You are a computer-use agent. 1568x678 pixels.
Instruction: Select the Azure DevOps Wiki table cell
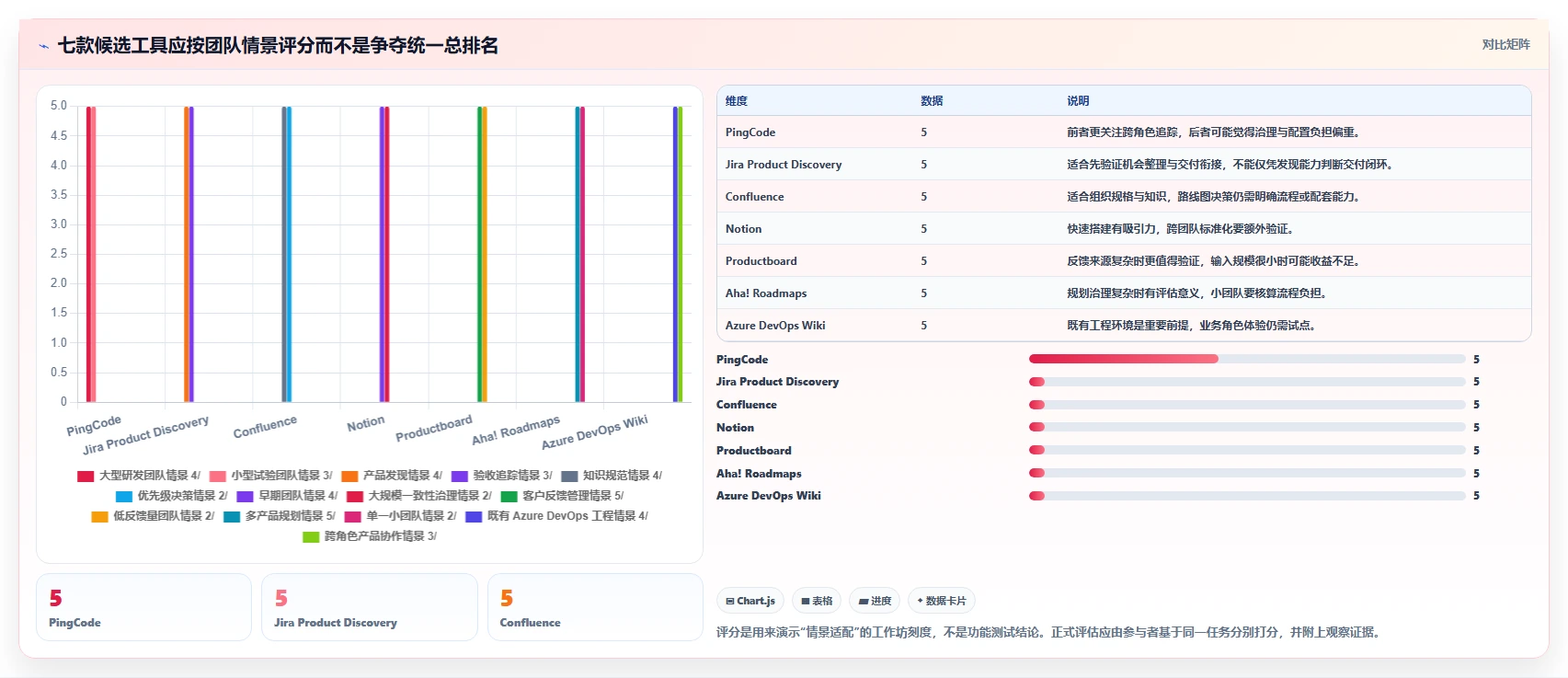tap(775, 326)
